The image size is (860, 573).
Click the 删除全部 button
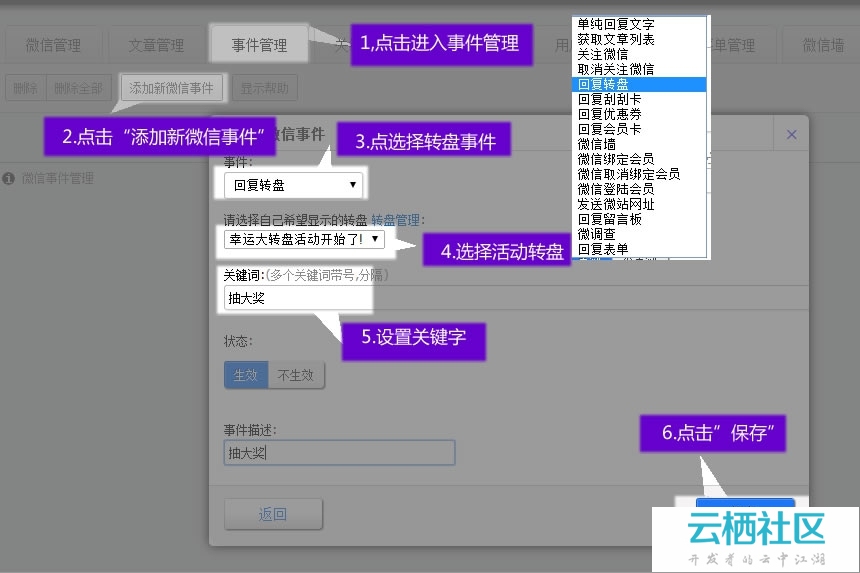(x=78, y=88)
